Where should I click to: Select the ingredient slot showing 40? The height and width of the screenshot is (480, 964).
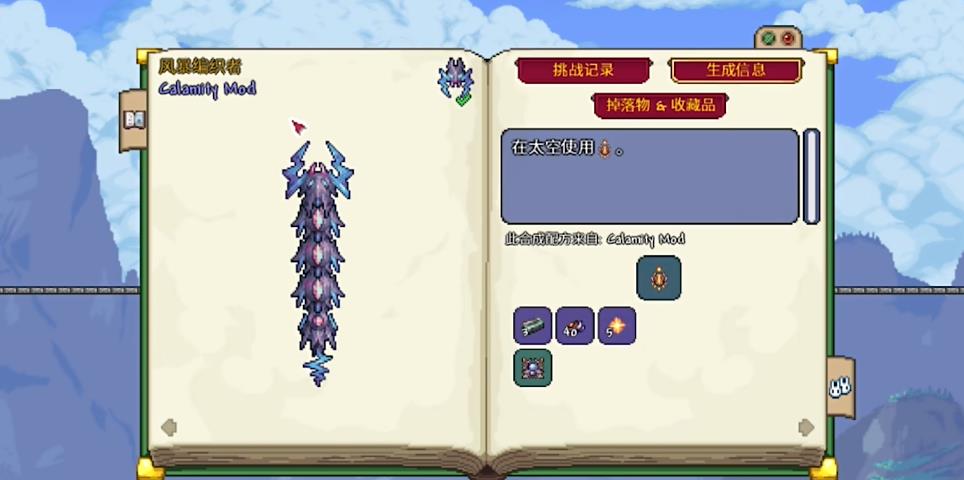(x=575, y=326)
